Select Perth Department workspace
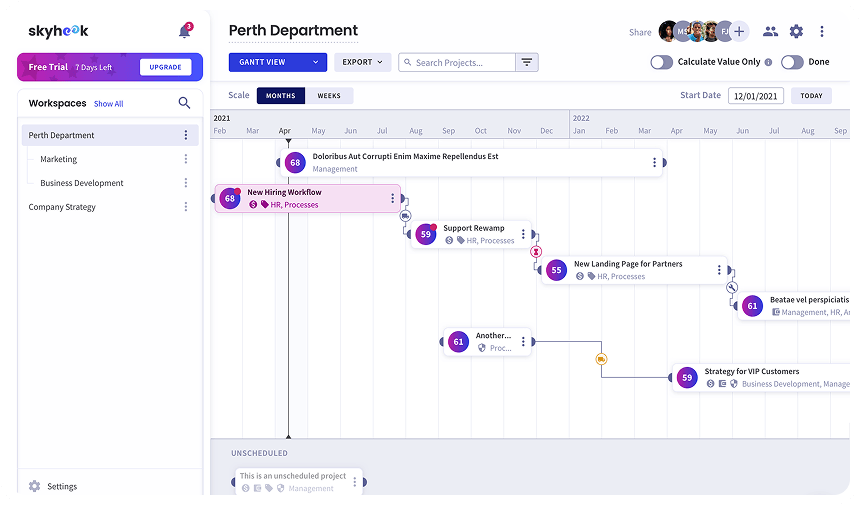The height and width of the screenshot is (505, 860). tap(110, 135)
